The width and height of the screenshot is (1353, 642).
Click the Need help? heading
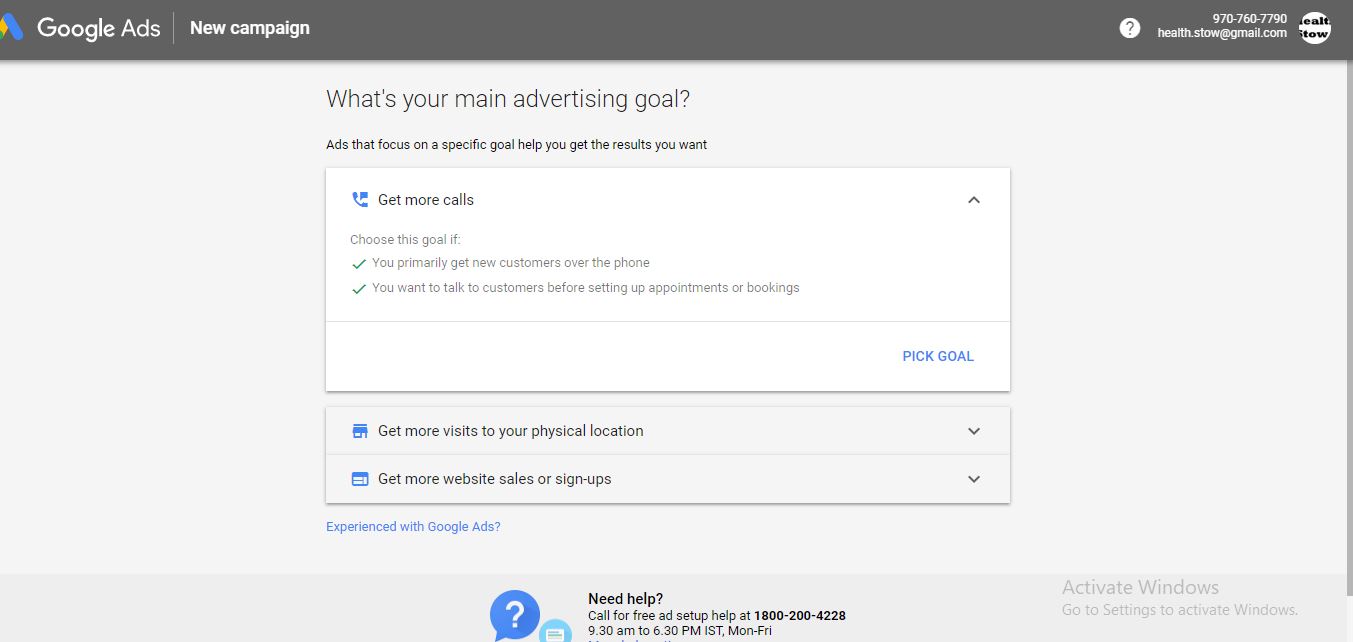[625, 599]
